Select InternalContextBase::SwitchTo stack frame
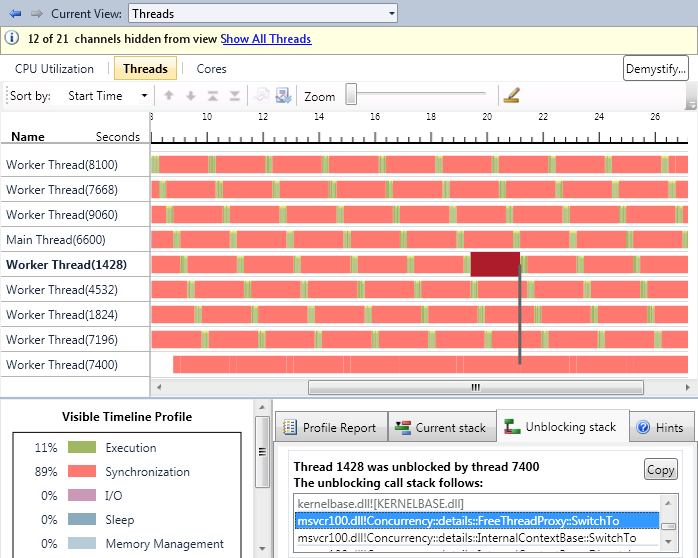The height and width of the screenshot is (558, 698). click(x=476, y=538)
